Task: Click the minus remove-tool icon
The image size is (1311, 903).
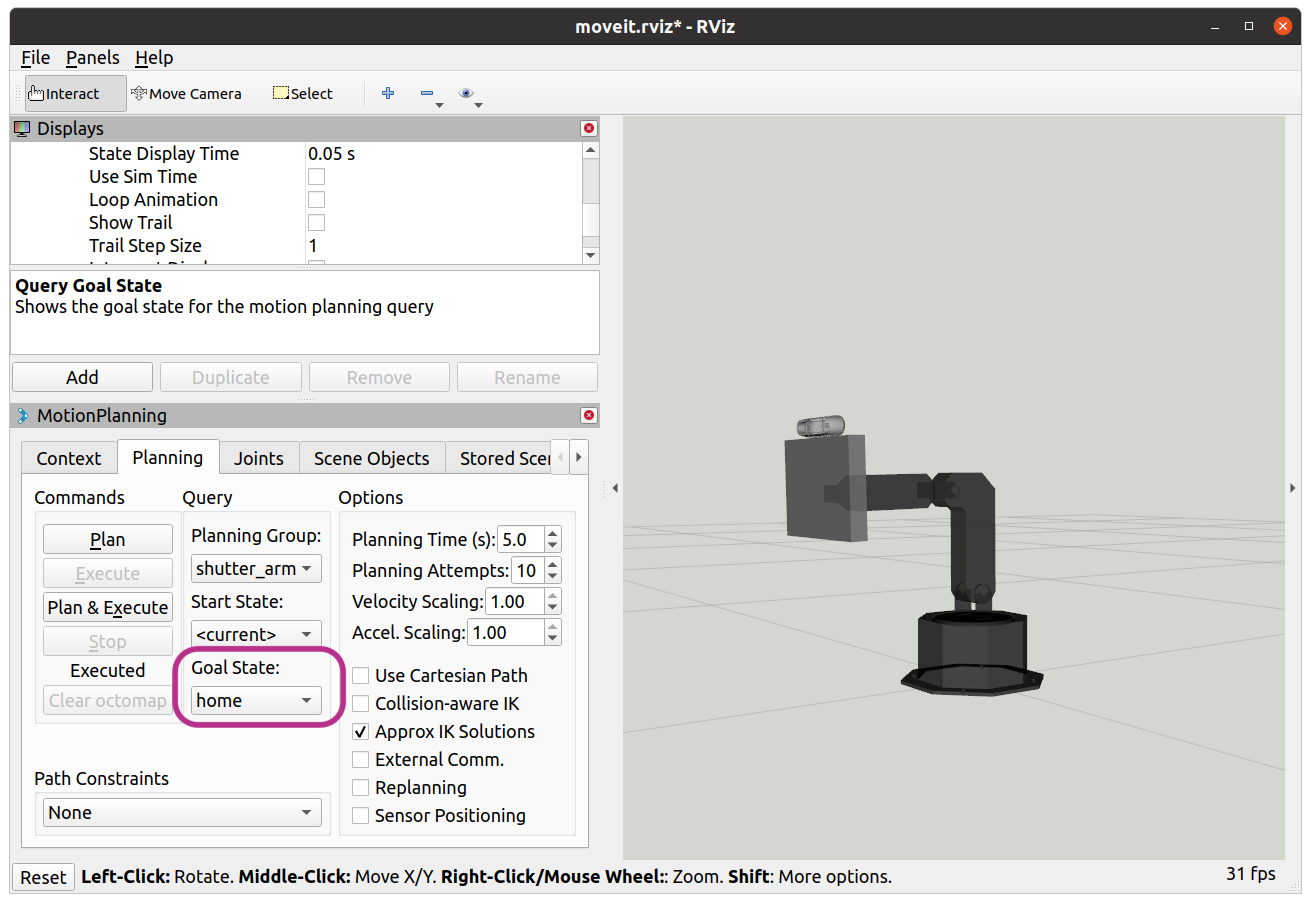Action: point(427,94)
